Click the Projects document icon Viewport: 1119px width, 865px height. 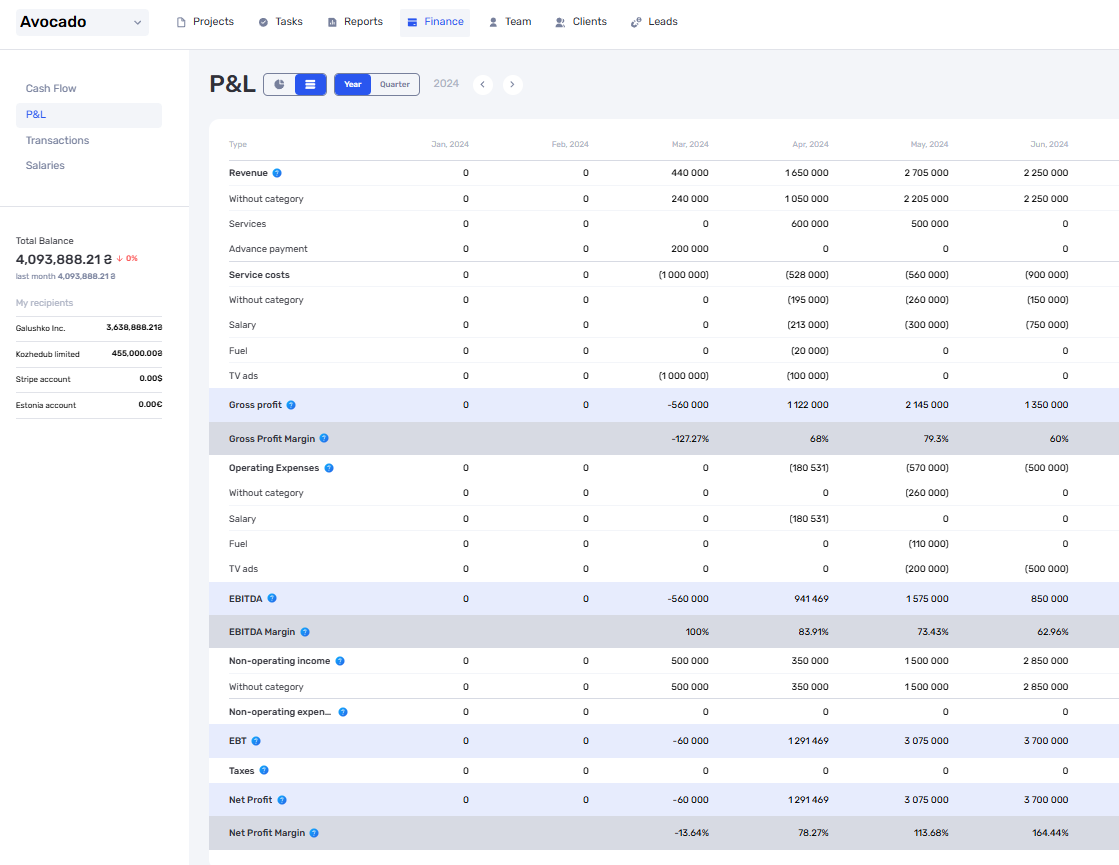coord(181,22)
